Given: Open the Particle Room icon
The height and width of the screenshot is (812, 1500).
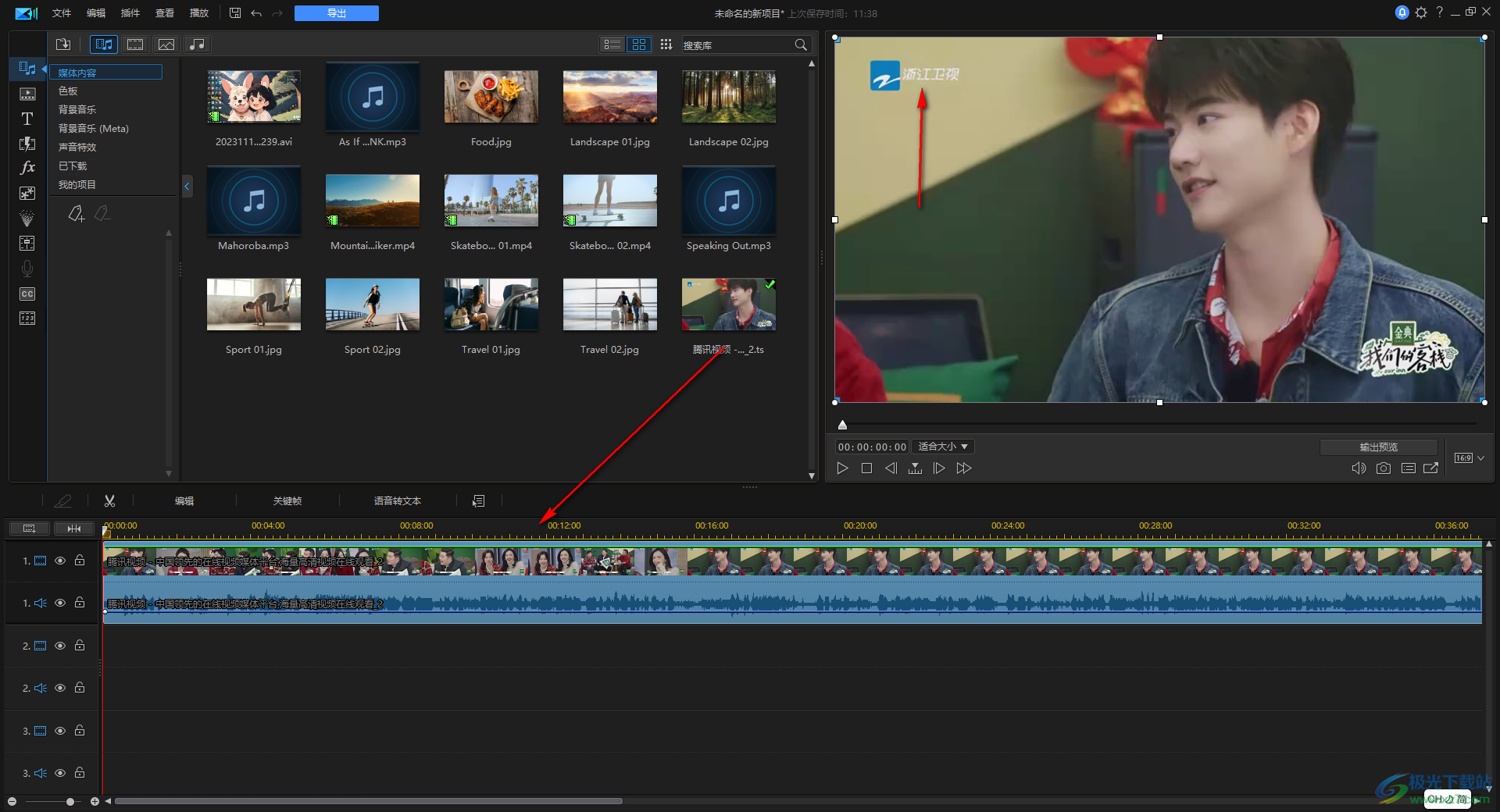Looking at the screenshot, I should (x=27, y=218).
